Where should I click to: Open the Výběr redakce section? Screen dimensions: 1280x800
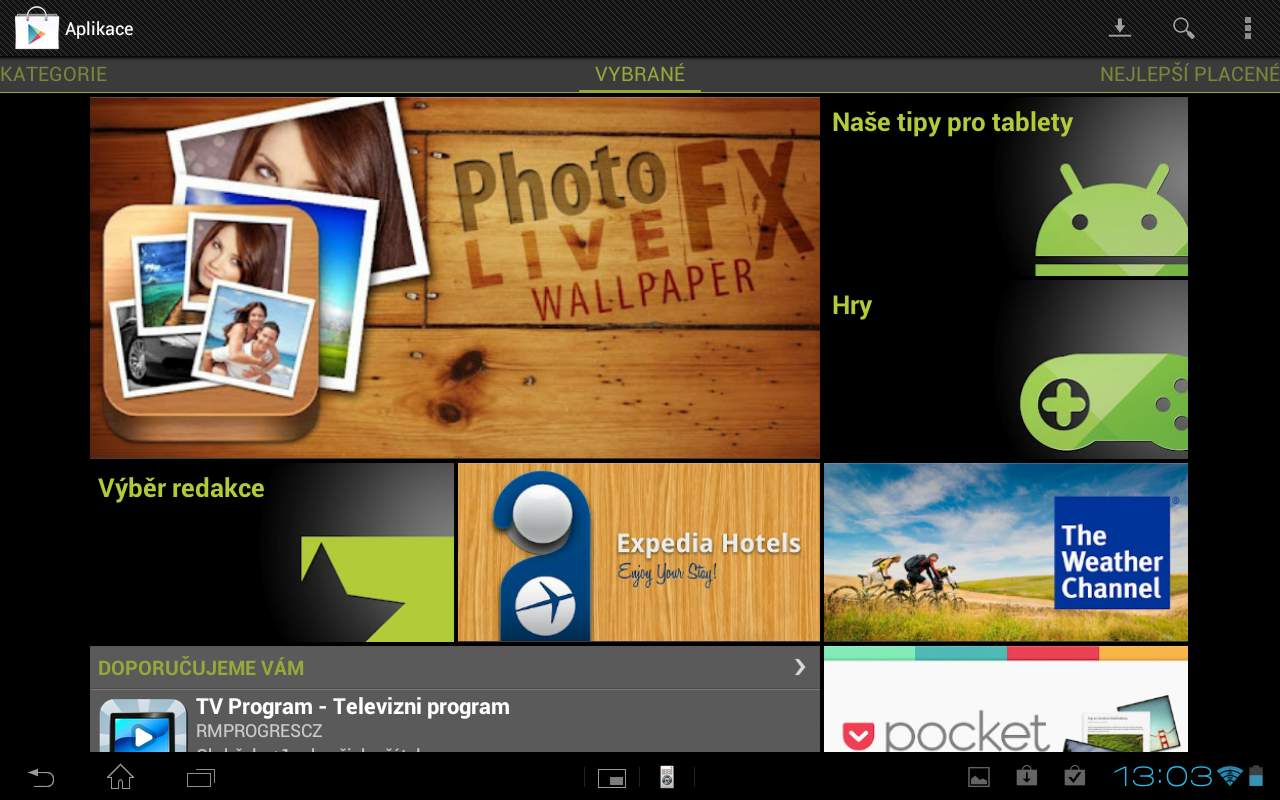pyautogui.click(x=272, y=551)
